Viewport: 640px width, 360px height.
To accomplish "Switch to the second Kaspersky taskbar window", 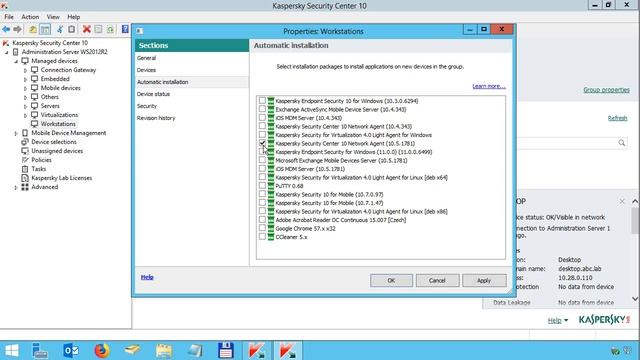I will (x=288, y=351).
